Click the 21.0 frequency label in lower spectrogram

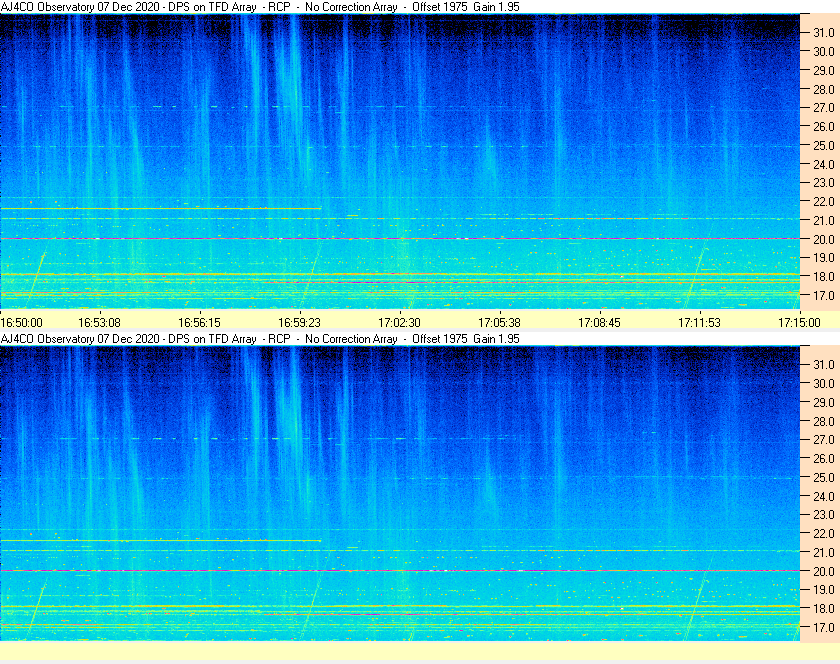point(824,553)
